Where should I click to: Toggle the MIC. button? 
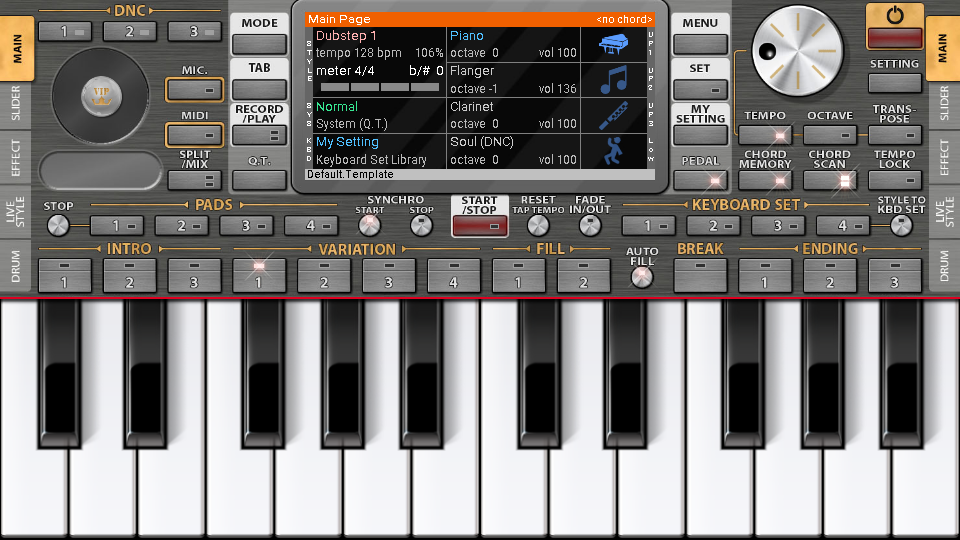click(194, 90)
